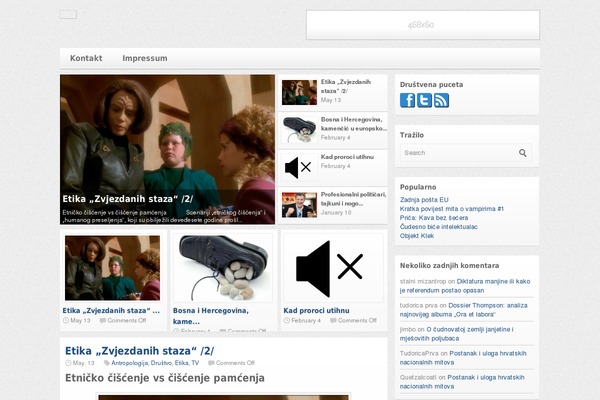Open the Društvo category tag
600x400 pixels.
[x=161, y=363]
